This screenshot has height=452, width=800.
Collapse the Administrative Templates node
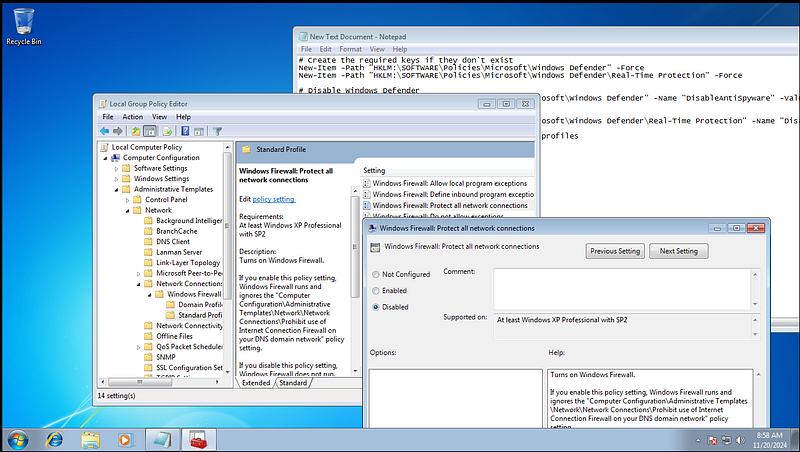coord(116,190)
